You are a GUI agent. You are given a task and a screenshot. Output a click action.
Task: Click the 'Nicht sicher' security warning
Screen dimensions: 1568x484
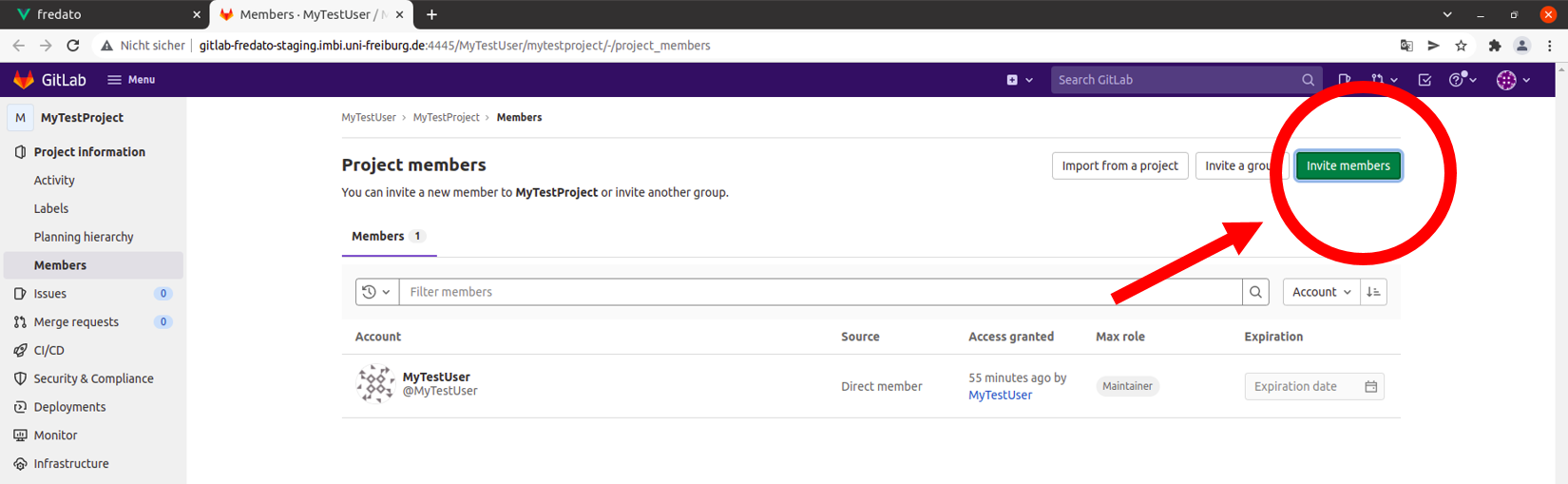(143, 46)
